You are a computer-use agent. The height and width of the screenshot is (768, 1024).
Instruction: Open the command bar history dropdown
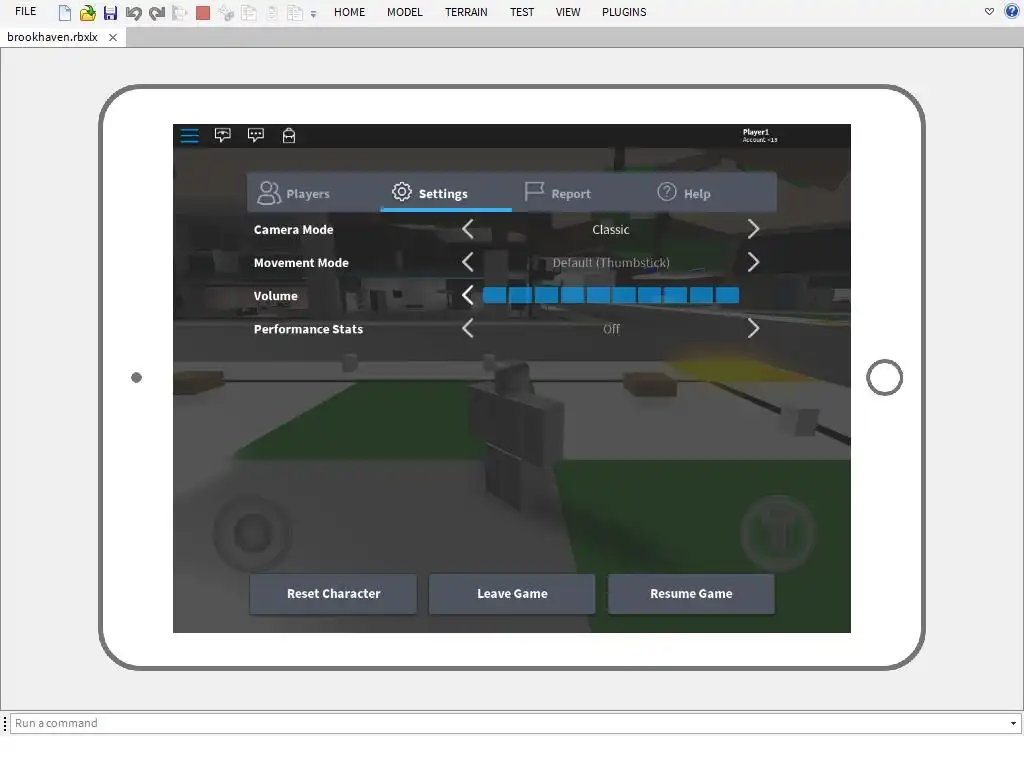click(1014, 723)
